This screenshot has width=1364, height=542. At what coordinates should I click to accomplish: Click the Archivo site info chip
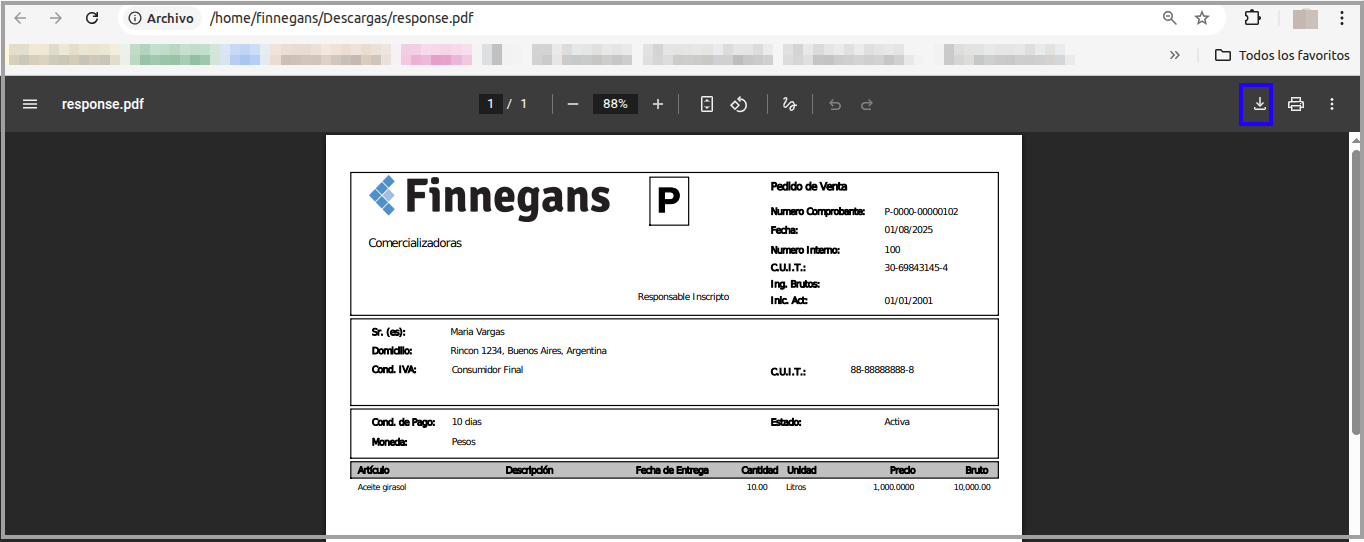[x=161, y=18]
